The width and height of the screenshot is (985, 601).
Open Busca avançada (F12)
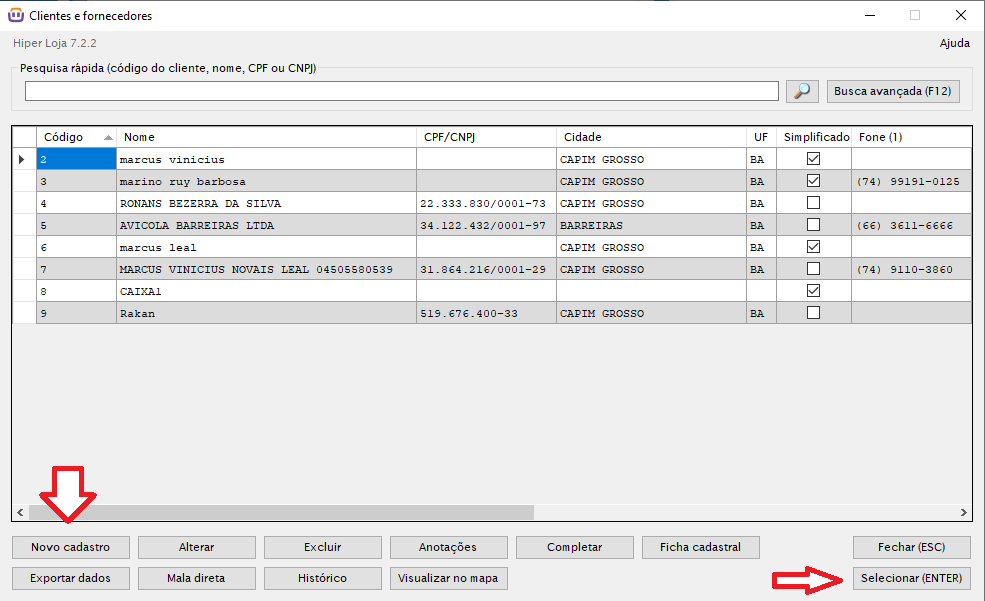click(893, 91)
